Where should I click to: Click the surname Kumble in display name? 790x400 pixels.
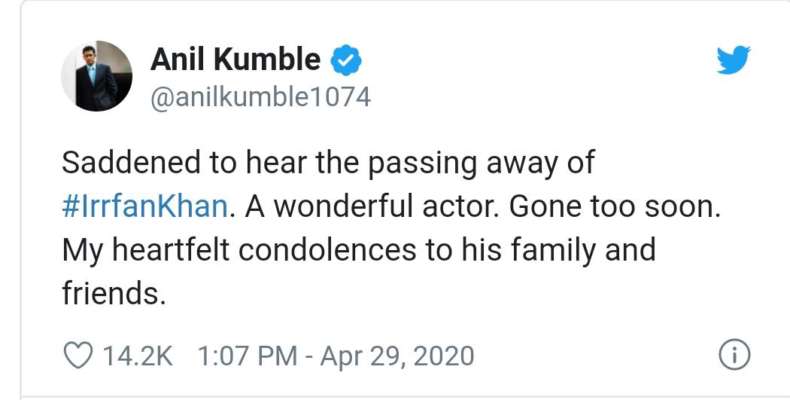pyautogui.click(x=267, y=59)
